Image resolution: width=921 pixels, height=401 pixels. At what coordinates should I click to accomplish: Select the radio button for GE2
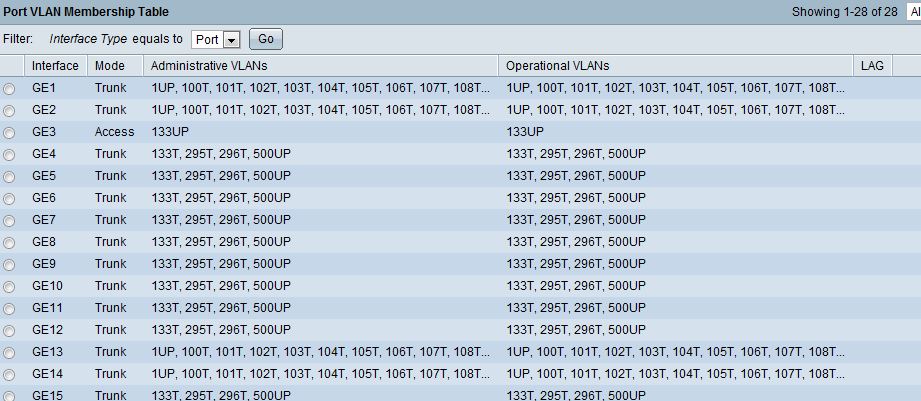pos(9,111)
